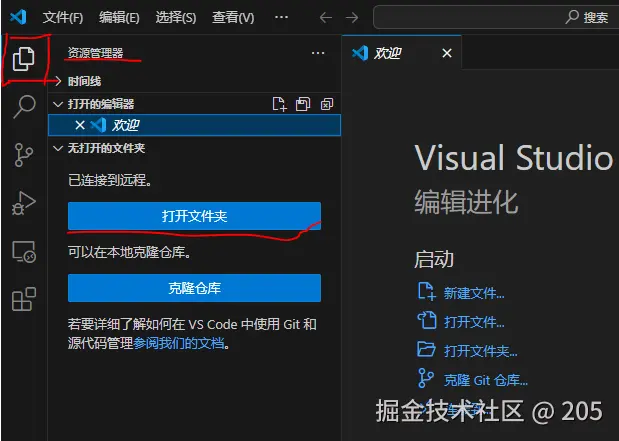Collapse the 无打开的文件夹 section
619x441 pixels.
[x=58, y=148]
